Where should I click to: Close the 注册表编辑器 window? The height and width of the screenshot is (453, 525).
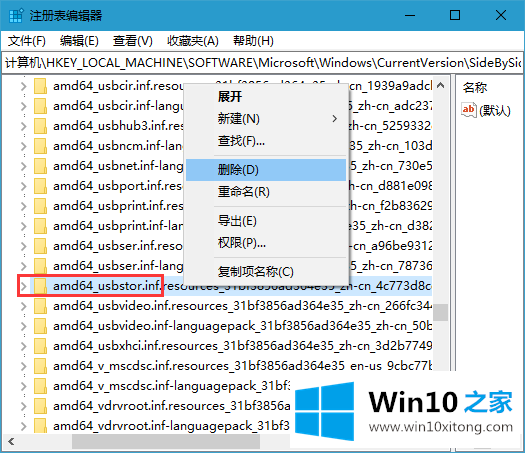click(501, 15)
